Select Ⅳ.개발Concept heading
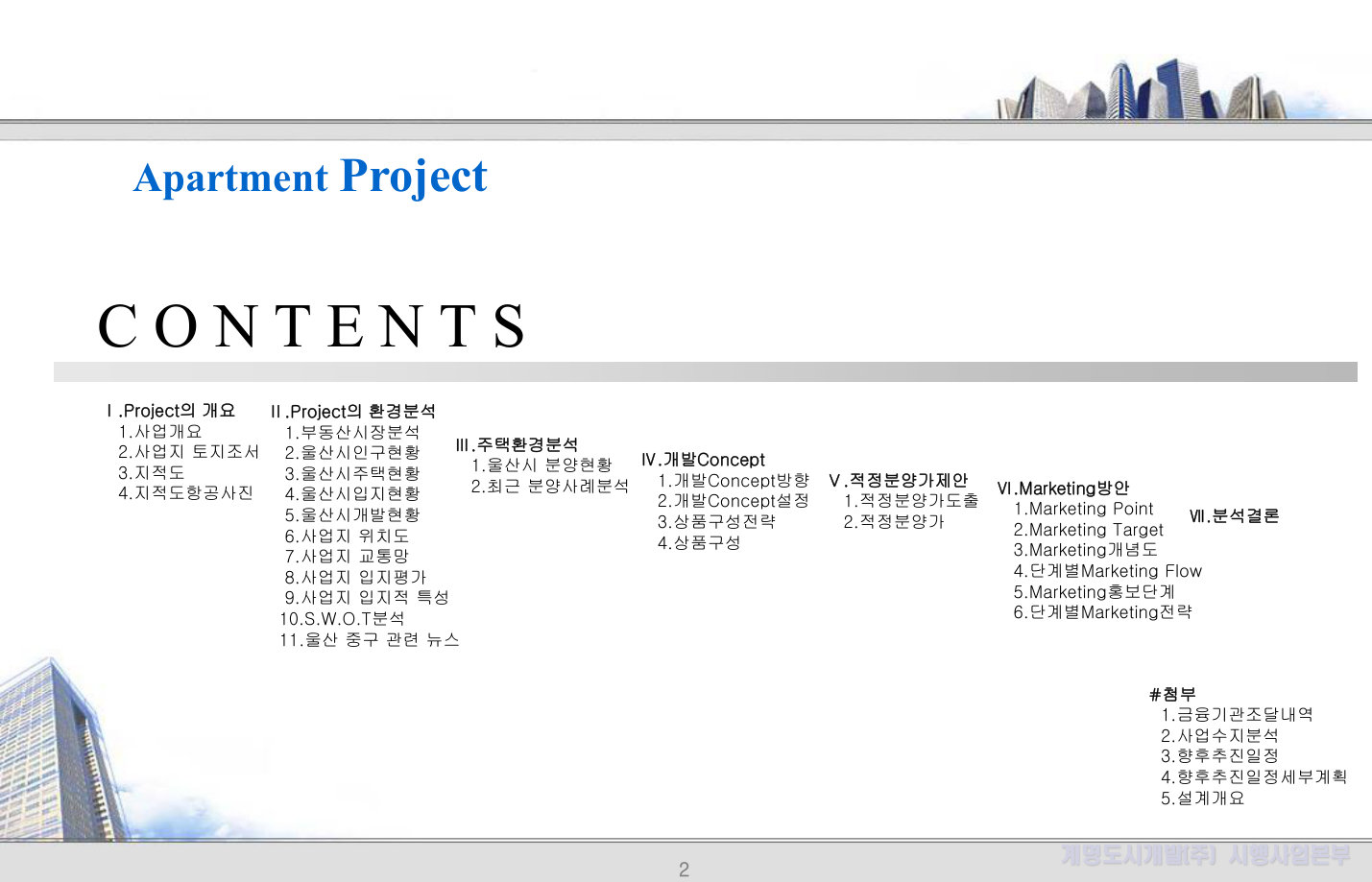This screenshot has width=1372, height=882. pos(704,461)
